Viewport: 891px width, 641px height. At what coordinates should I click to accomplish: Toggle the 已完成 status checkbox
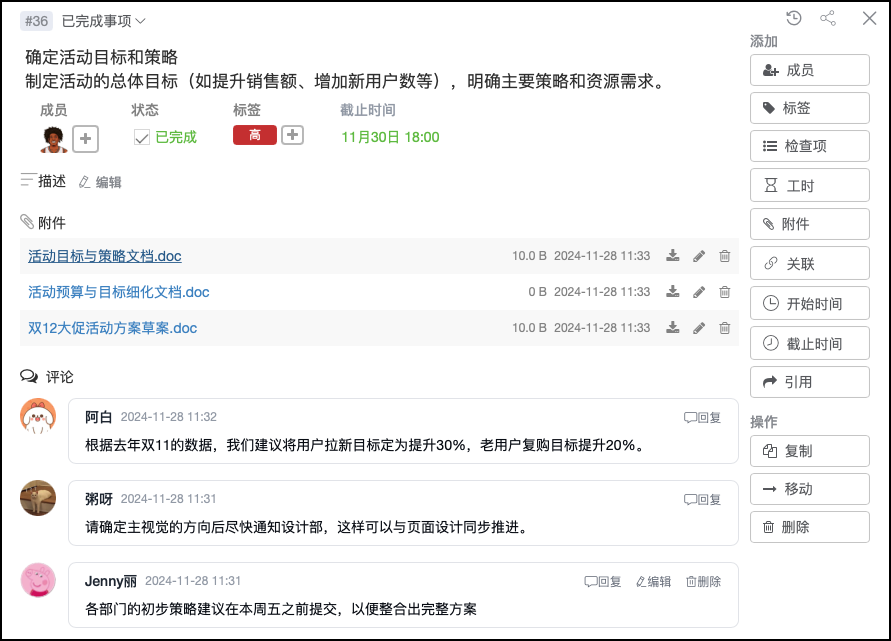(141, 138)
